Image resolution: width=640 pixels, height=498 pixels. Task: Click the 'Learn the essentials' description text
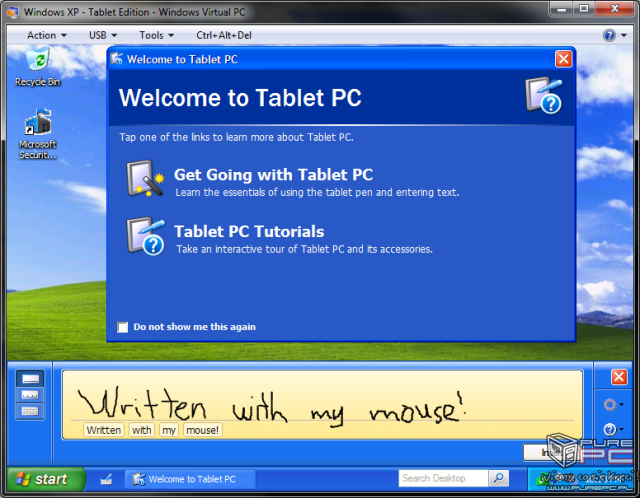[x=317, y=192]
